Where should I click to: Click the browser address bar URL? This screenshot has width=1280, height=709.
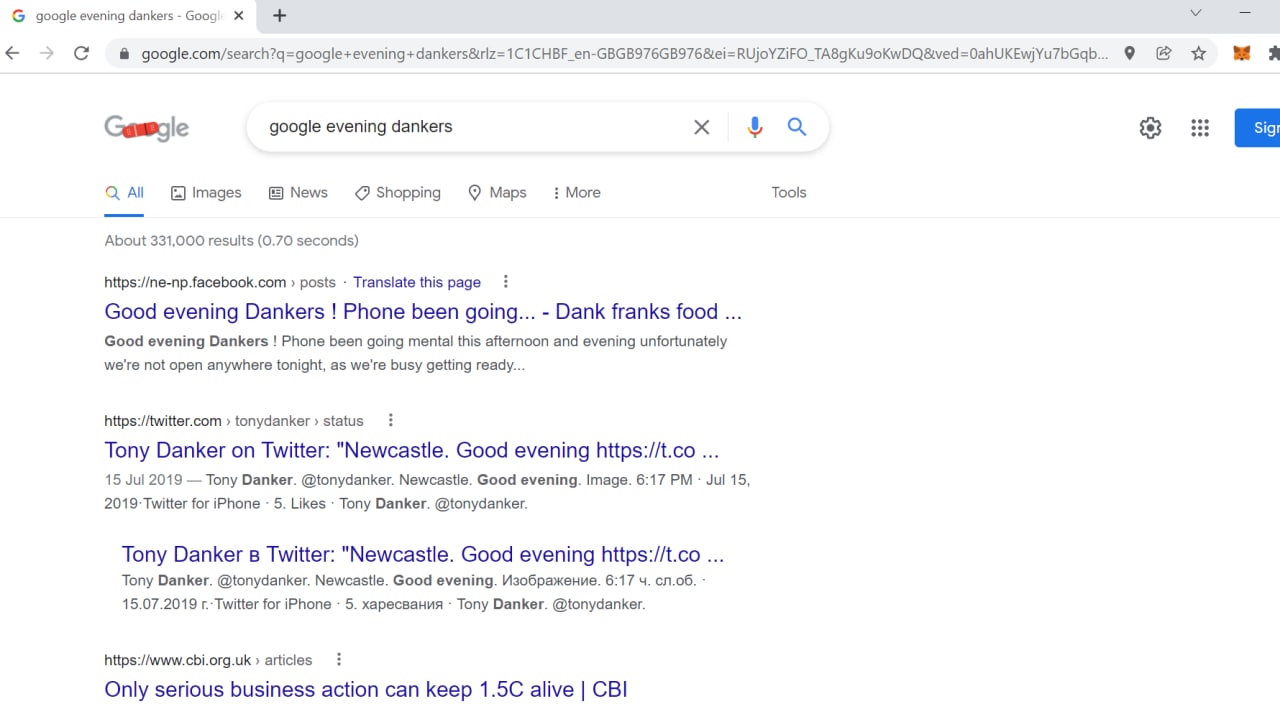(x=625, y=54)
